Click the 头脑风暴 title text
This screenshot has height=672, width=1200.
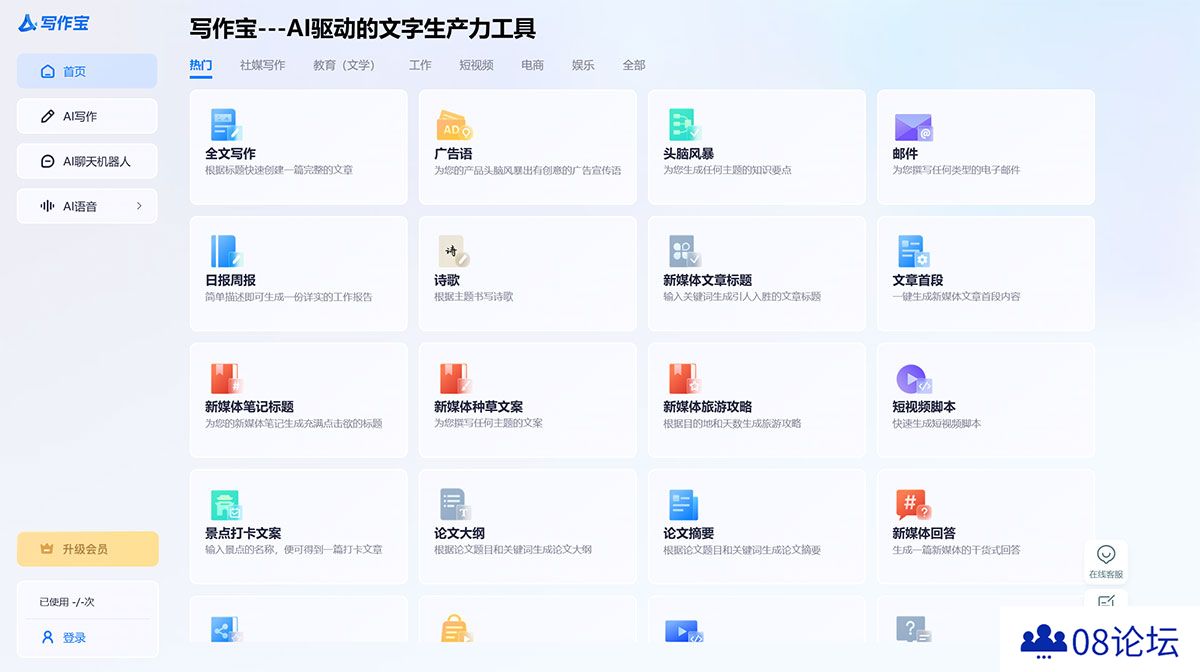pyautogui.click(x=688, y=154)
